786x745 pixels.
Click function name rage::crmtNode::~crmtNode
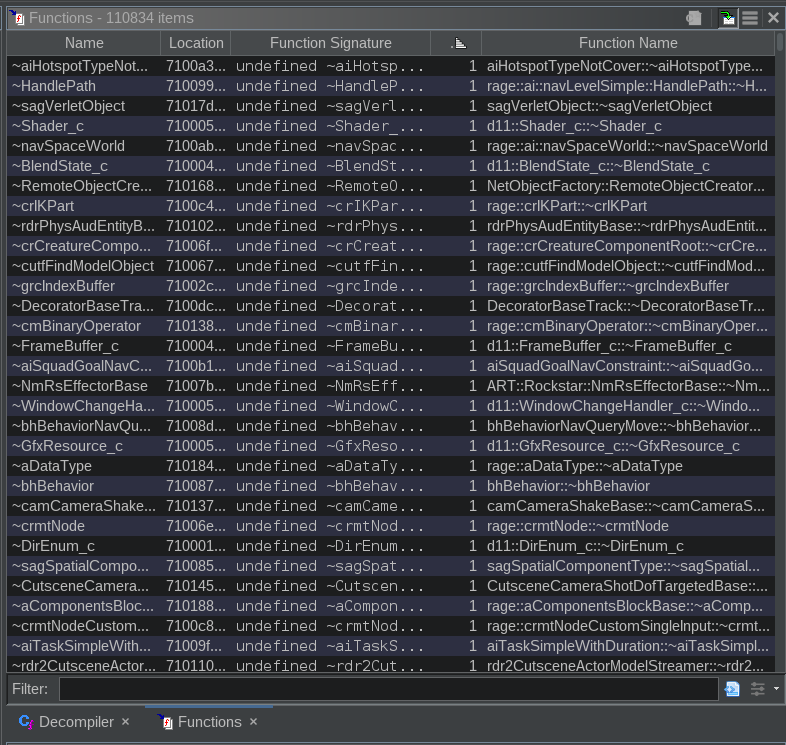(x=577, y=526)
